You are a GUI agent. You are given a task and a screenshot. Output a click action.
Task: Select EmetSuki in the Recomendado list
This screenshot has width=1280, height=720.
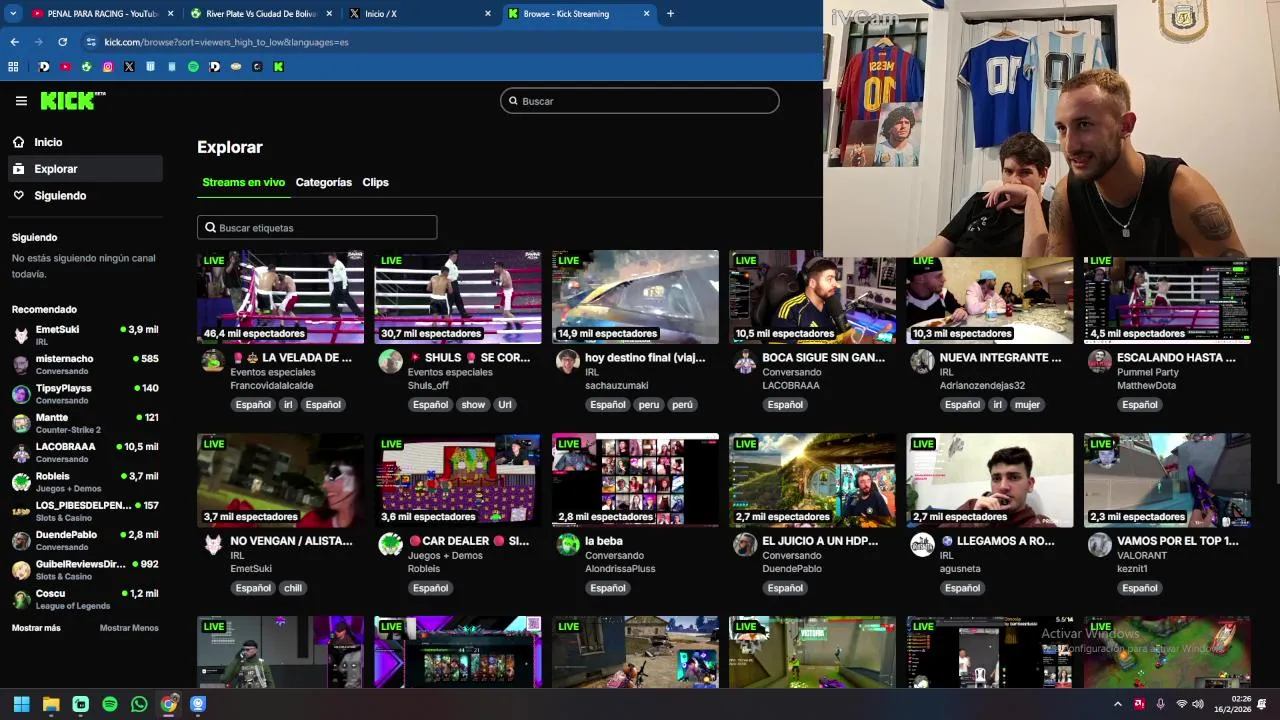(85, 335)
